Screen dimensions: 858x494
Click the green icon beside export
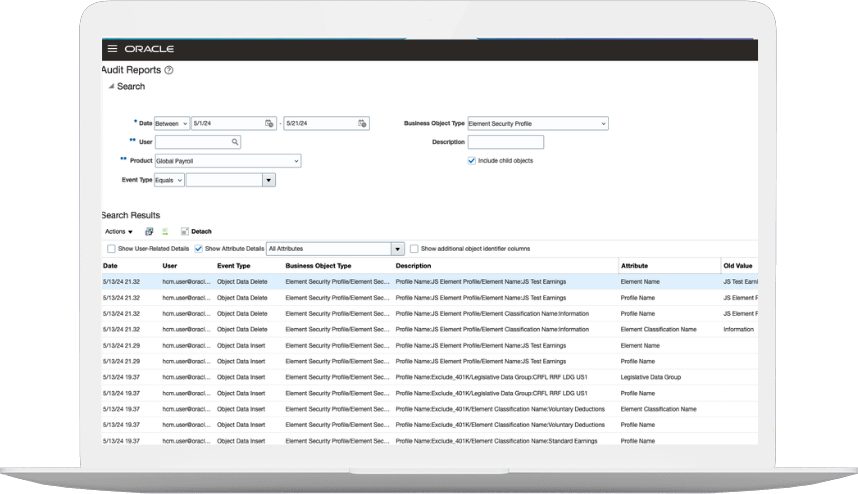click(x=165, y=231)
